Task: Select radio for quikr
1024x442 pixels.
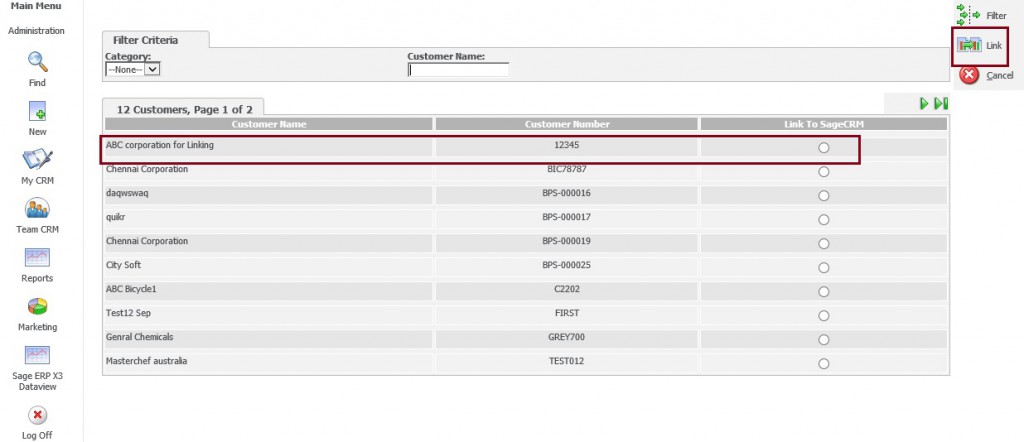Action: (824, 219)
